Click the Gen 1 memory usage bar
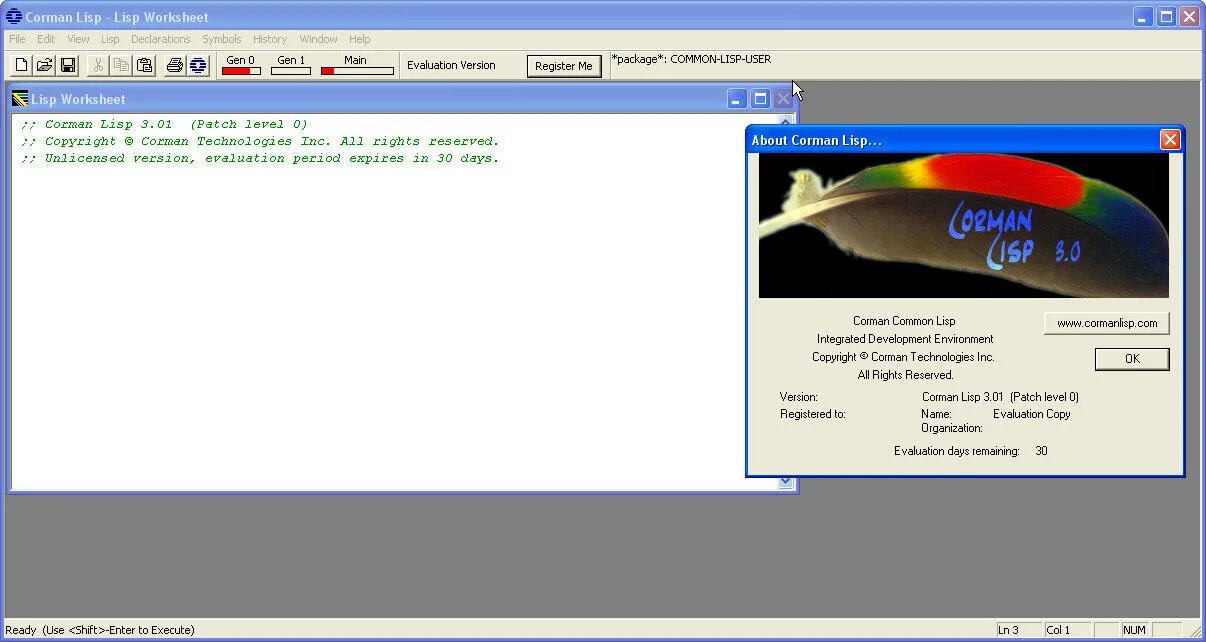 pyautogui.click(x=291, y=71)
